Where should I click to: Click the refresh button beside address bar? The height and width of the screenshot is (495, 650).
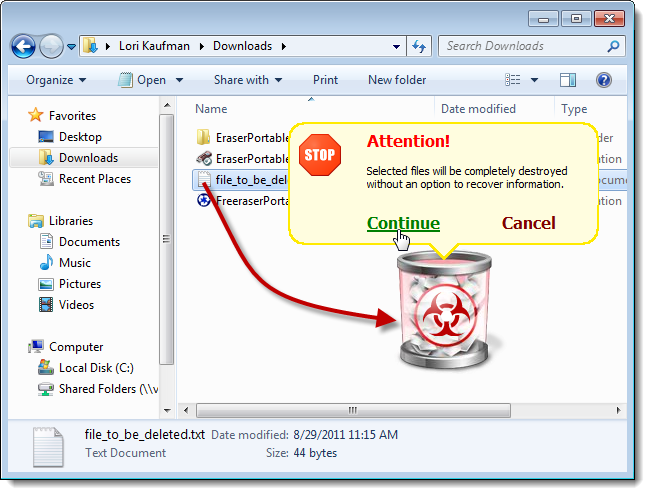pos(420,46)
